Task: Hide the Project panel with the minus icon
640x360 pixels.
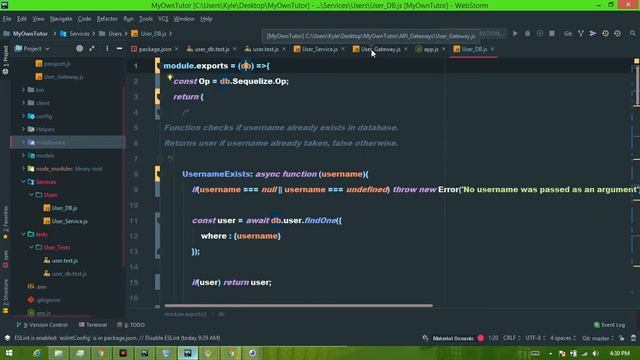Action: coord(119,49)
